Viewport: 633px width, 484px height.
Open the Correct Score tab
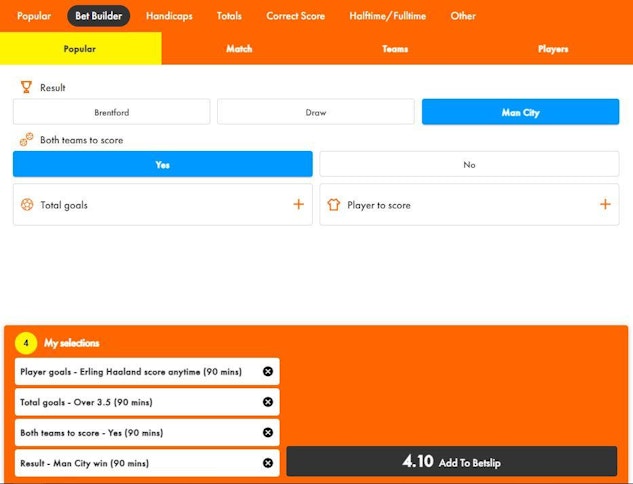point(295,16)
